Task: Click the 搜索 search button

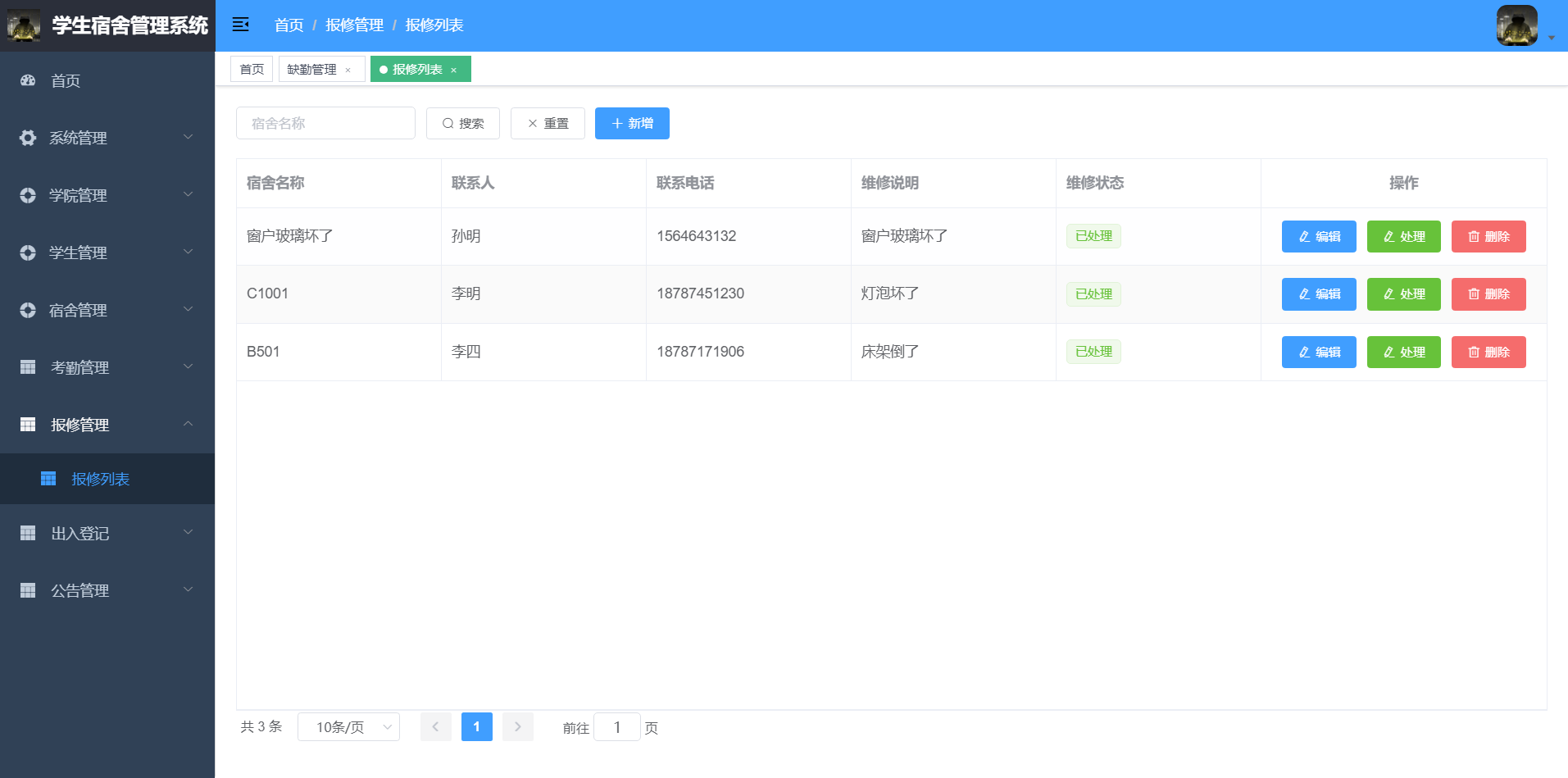Action: [x=463, y=123]
